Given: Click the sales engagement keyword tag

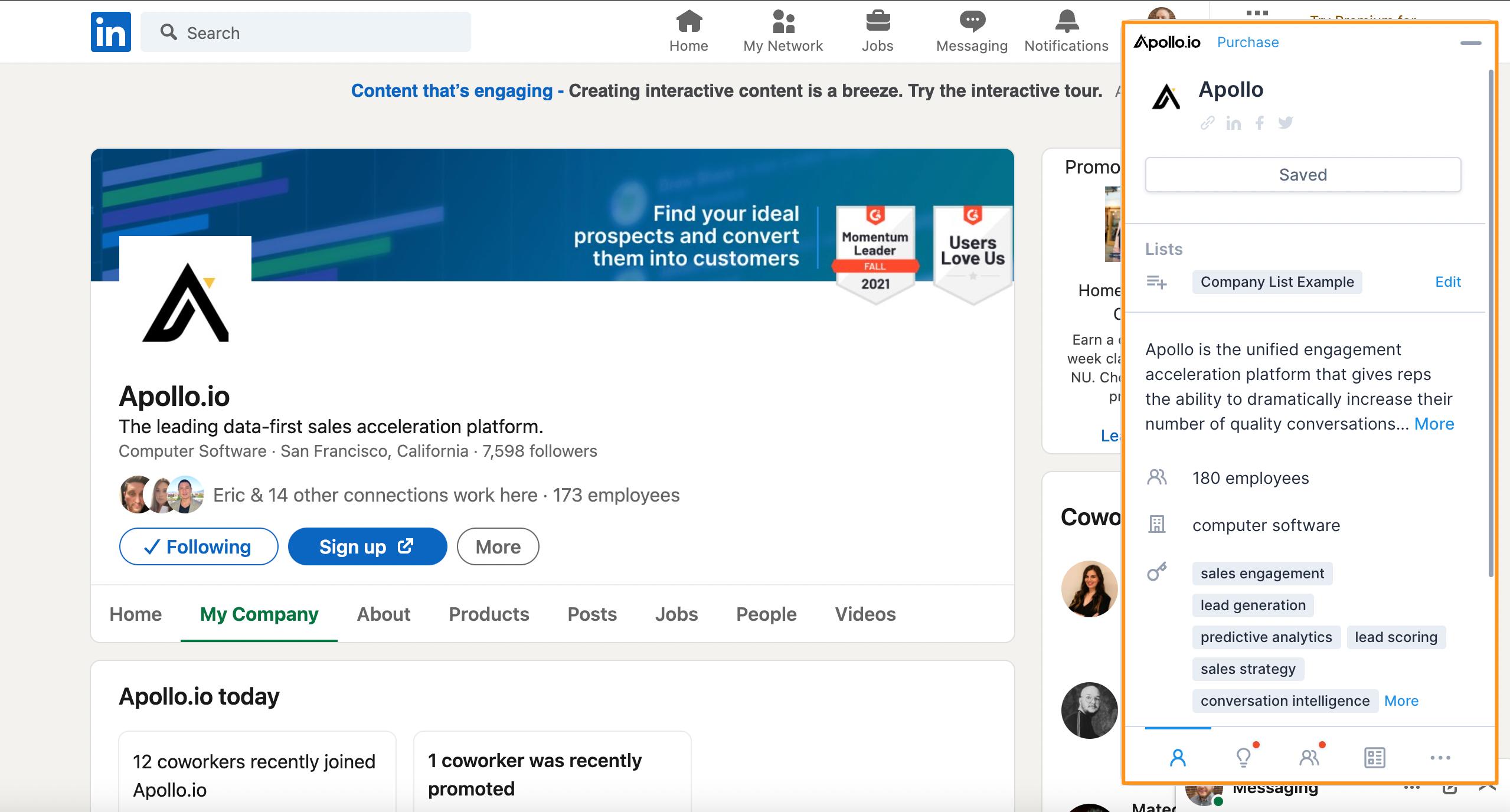Looking at the screenshot, I should coord(1262,574).
